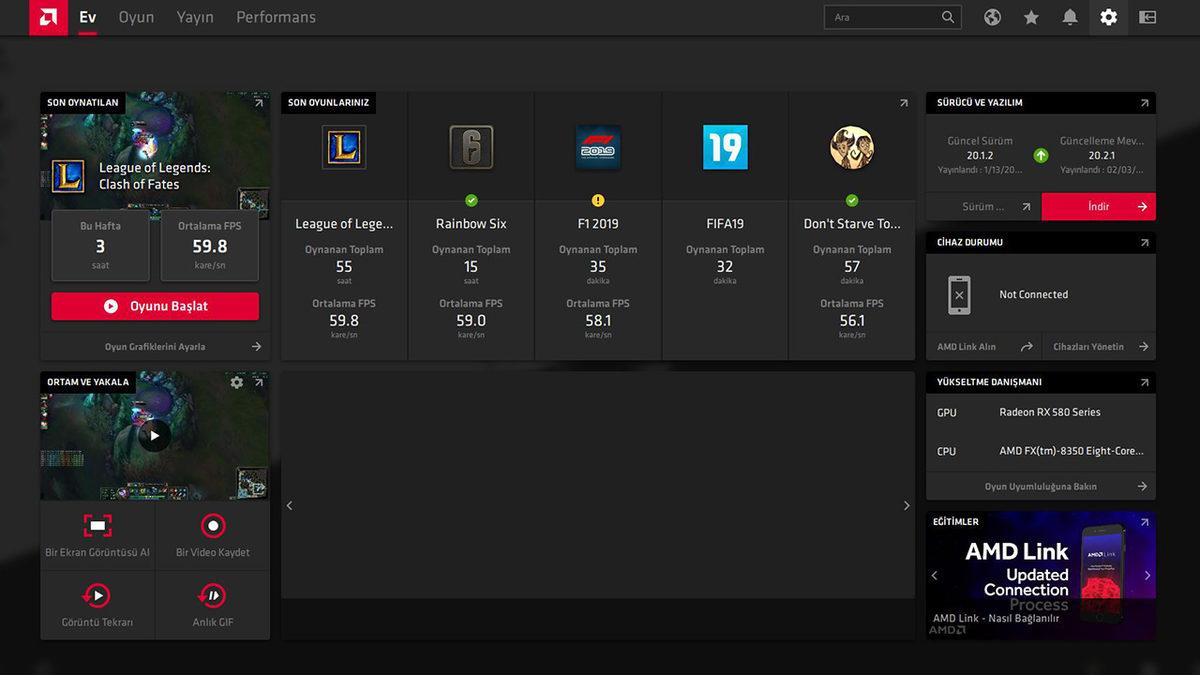Open favorites star icon in top bar

(1031, 17)
